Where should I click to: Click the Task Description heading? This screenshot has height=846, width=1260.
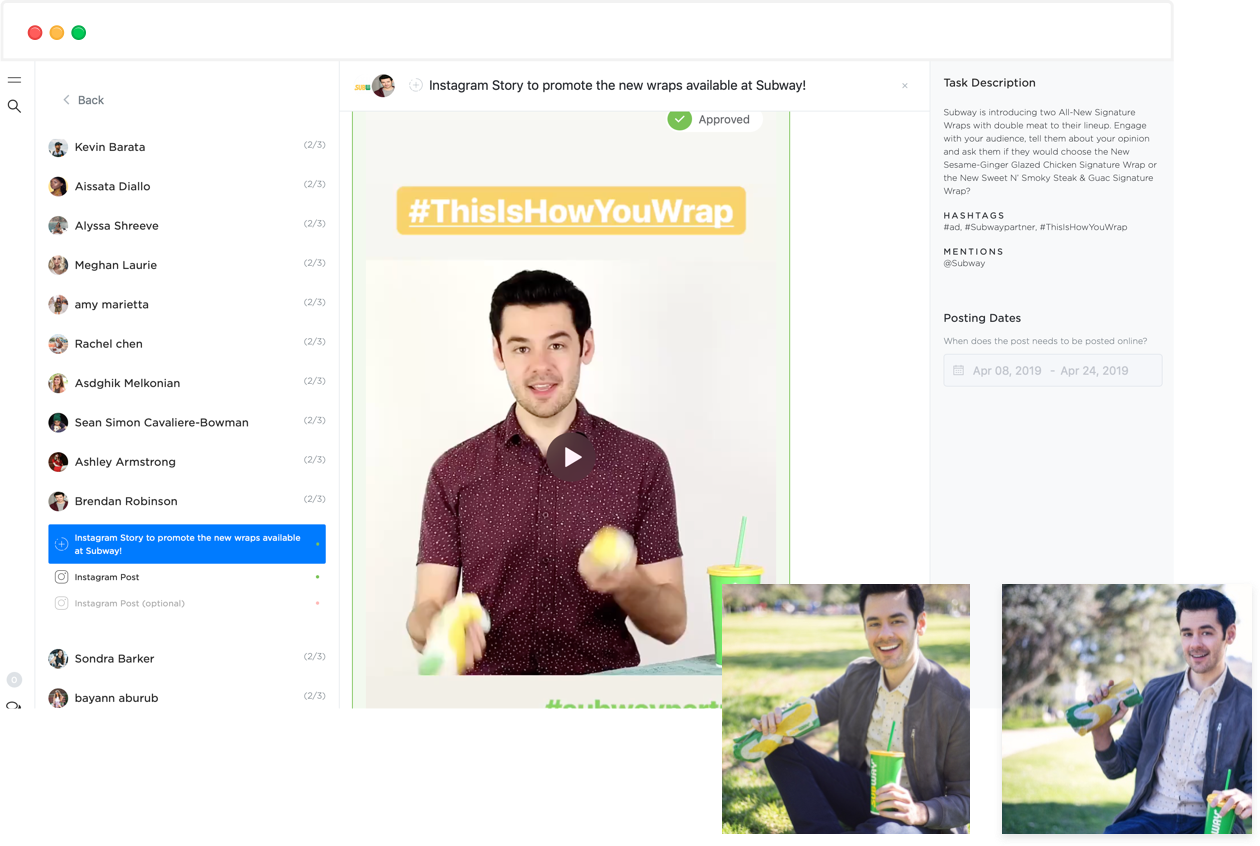989,83
